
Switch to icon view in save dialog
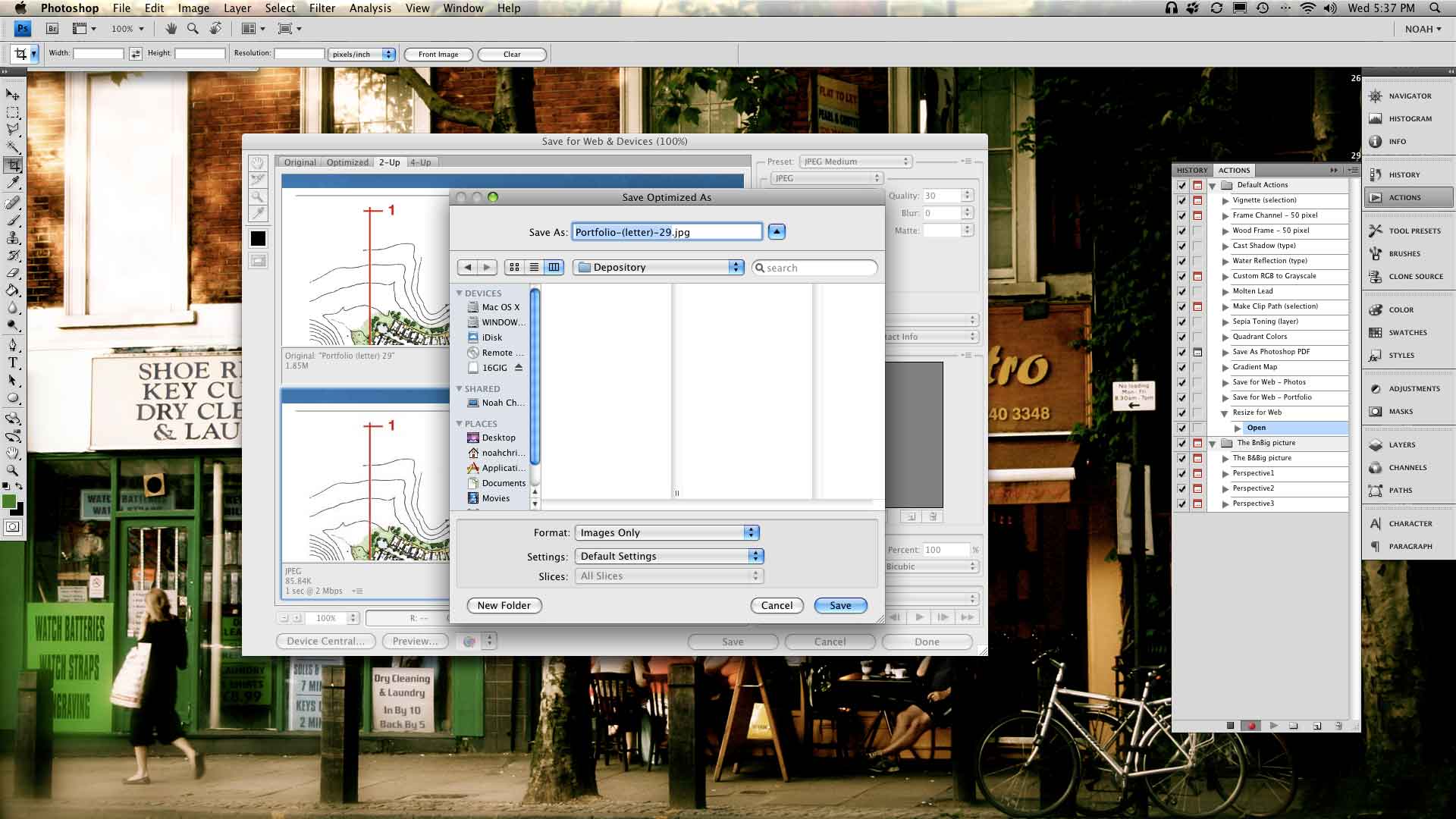(514, 267)
